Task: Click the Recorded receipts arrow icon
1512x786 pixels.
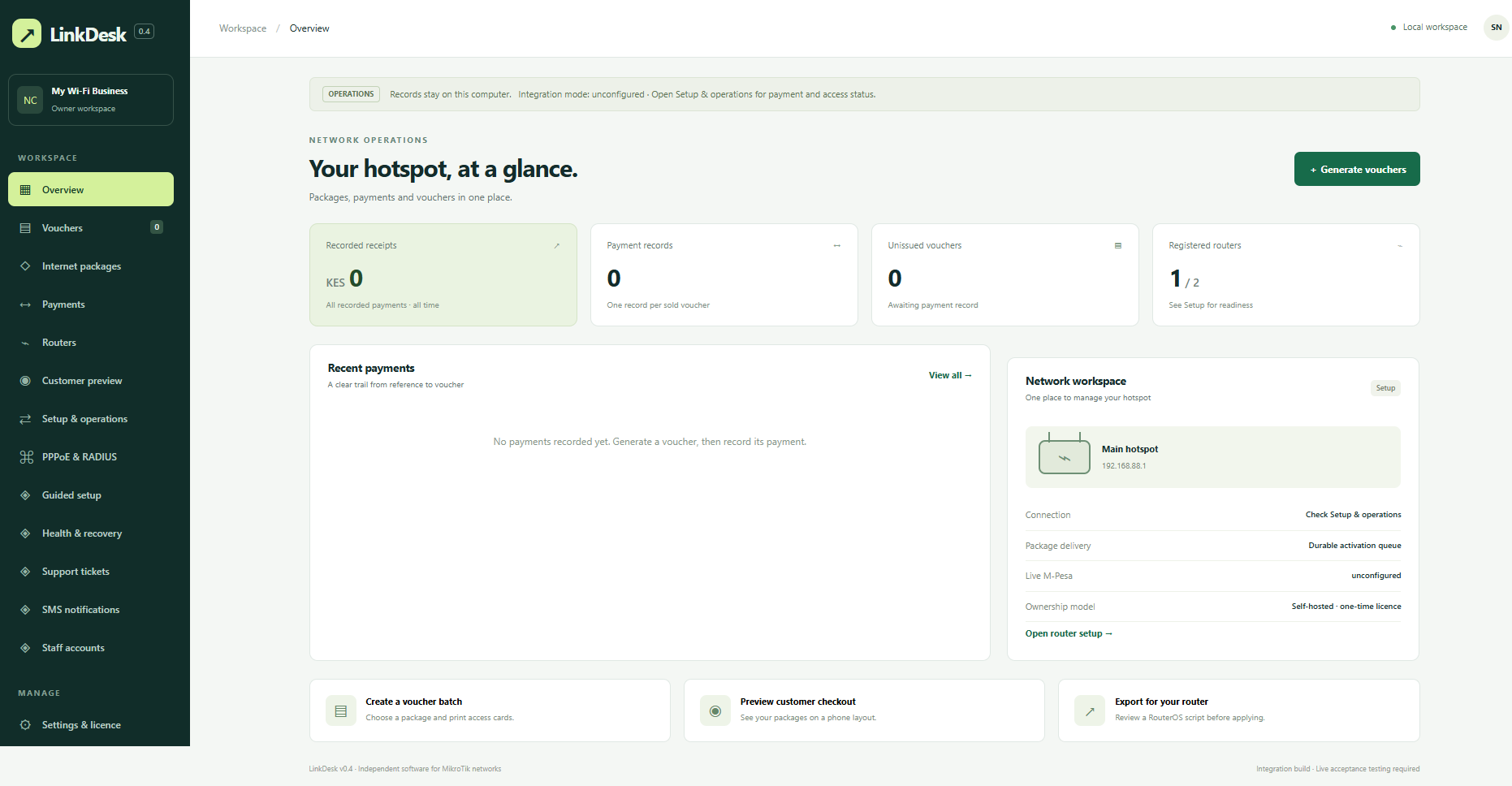Action: pos(557,245)
